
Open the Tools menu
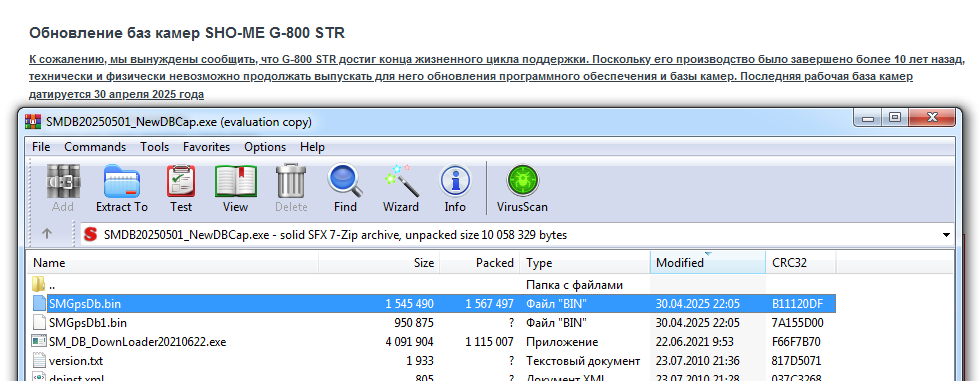tap(154, 147)
